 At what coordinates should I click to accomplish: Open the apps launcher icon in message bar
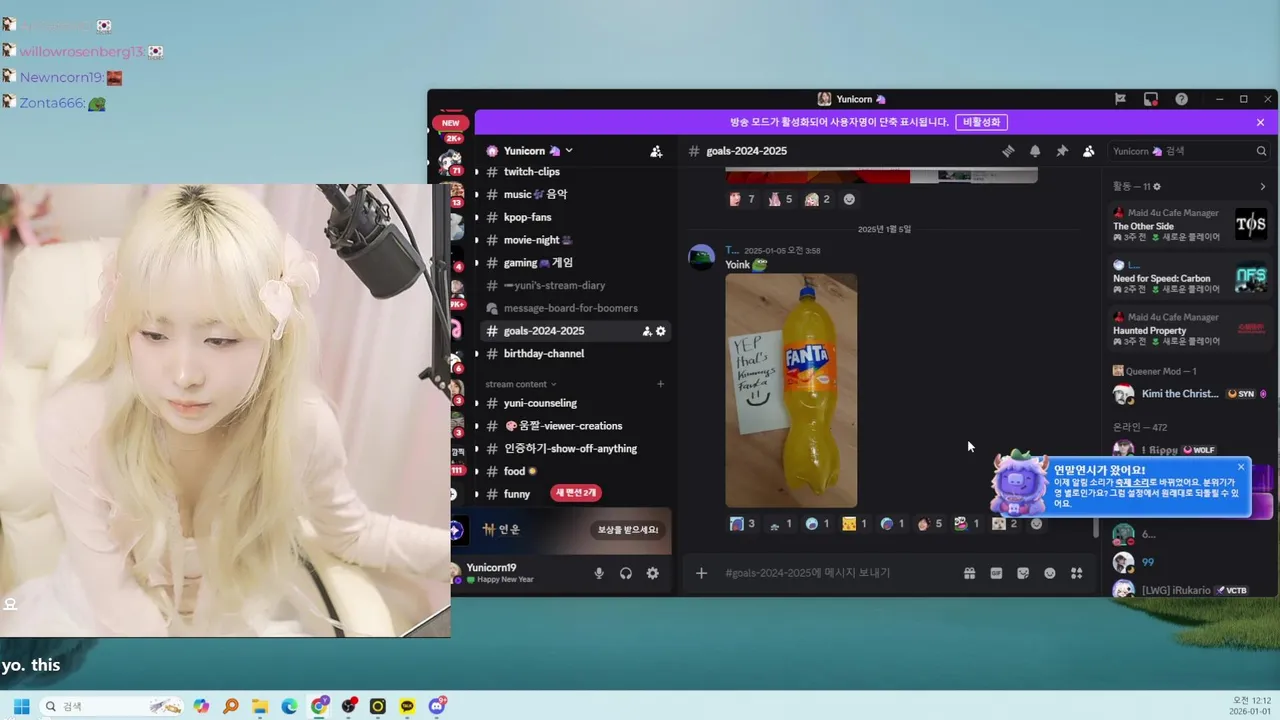pos(1077,573)
